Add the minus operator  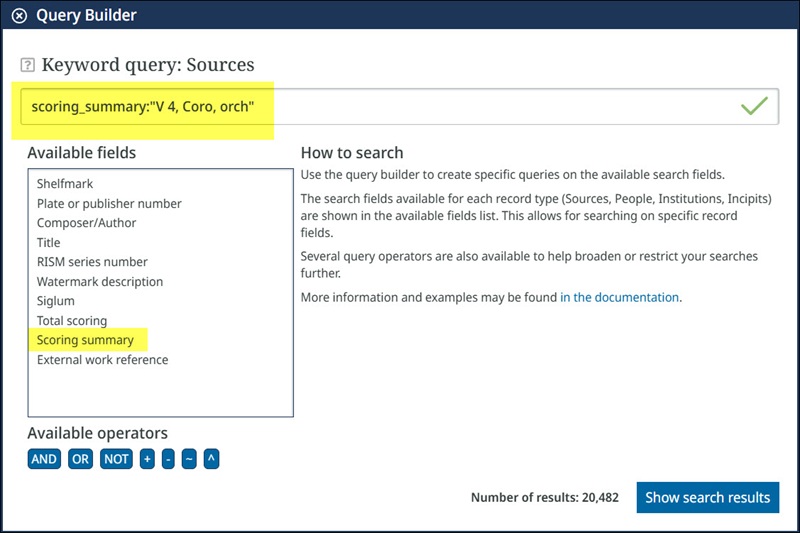pos(168,459)
